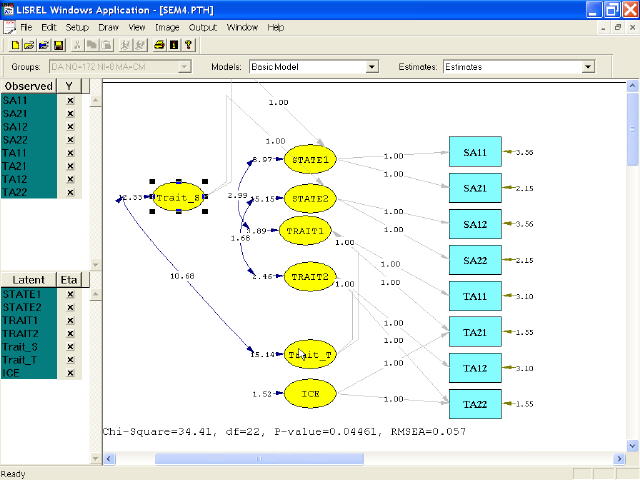640x480 pixels.
Task: Select the Trait_S latent variable ellipse
Action: (x=179, y=197)
